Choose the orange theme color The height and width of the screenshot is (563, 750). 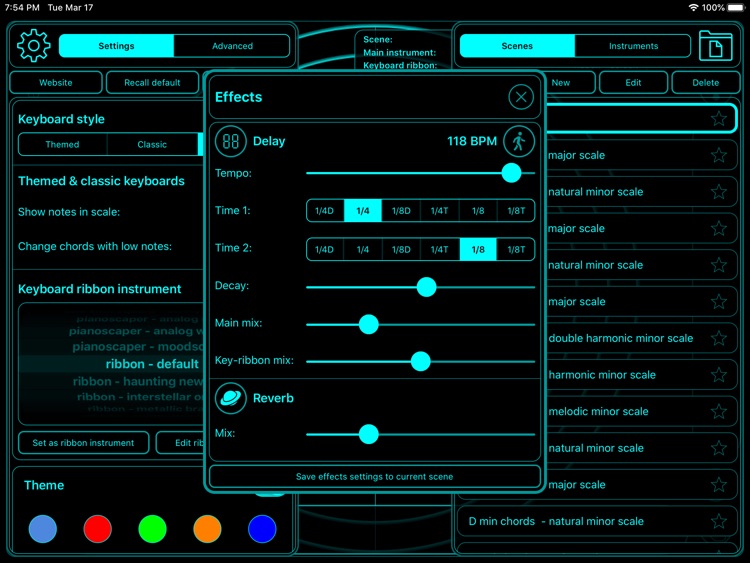[207, 529]
